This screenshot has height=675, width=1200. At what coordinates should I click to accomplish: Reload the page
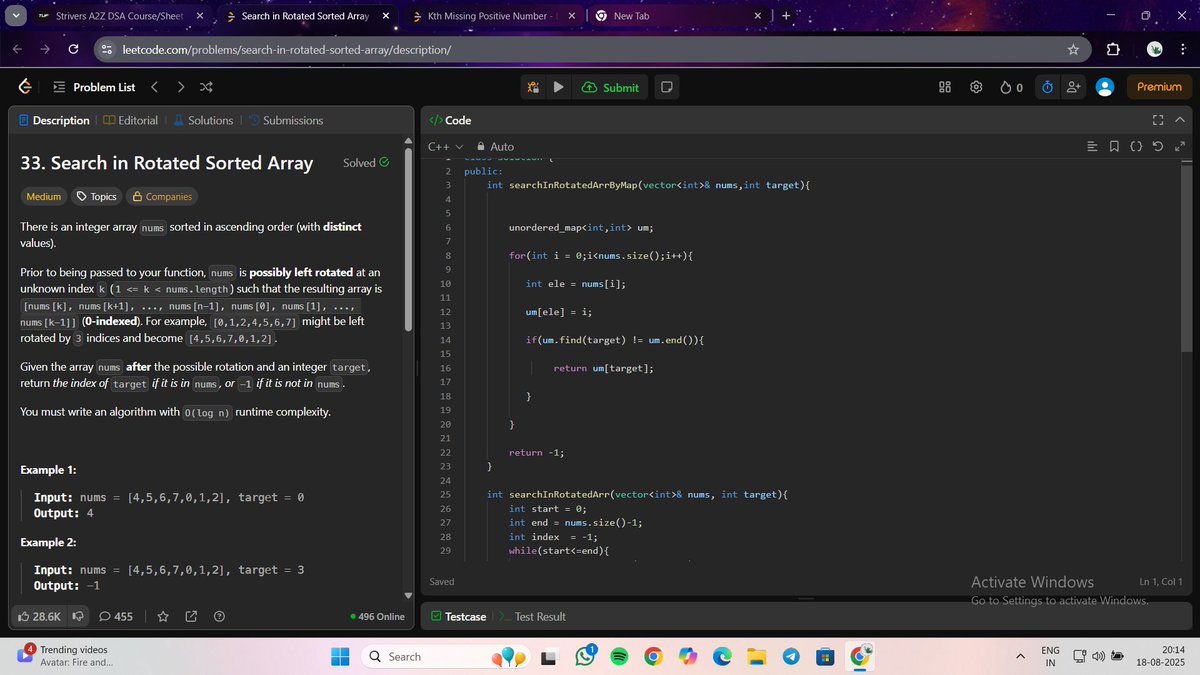pos(73,49)
